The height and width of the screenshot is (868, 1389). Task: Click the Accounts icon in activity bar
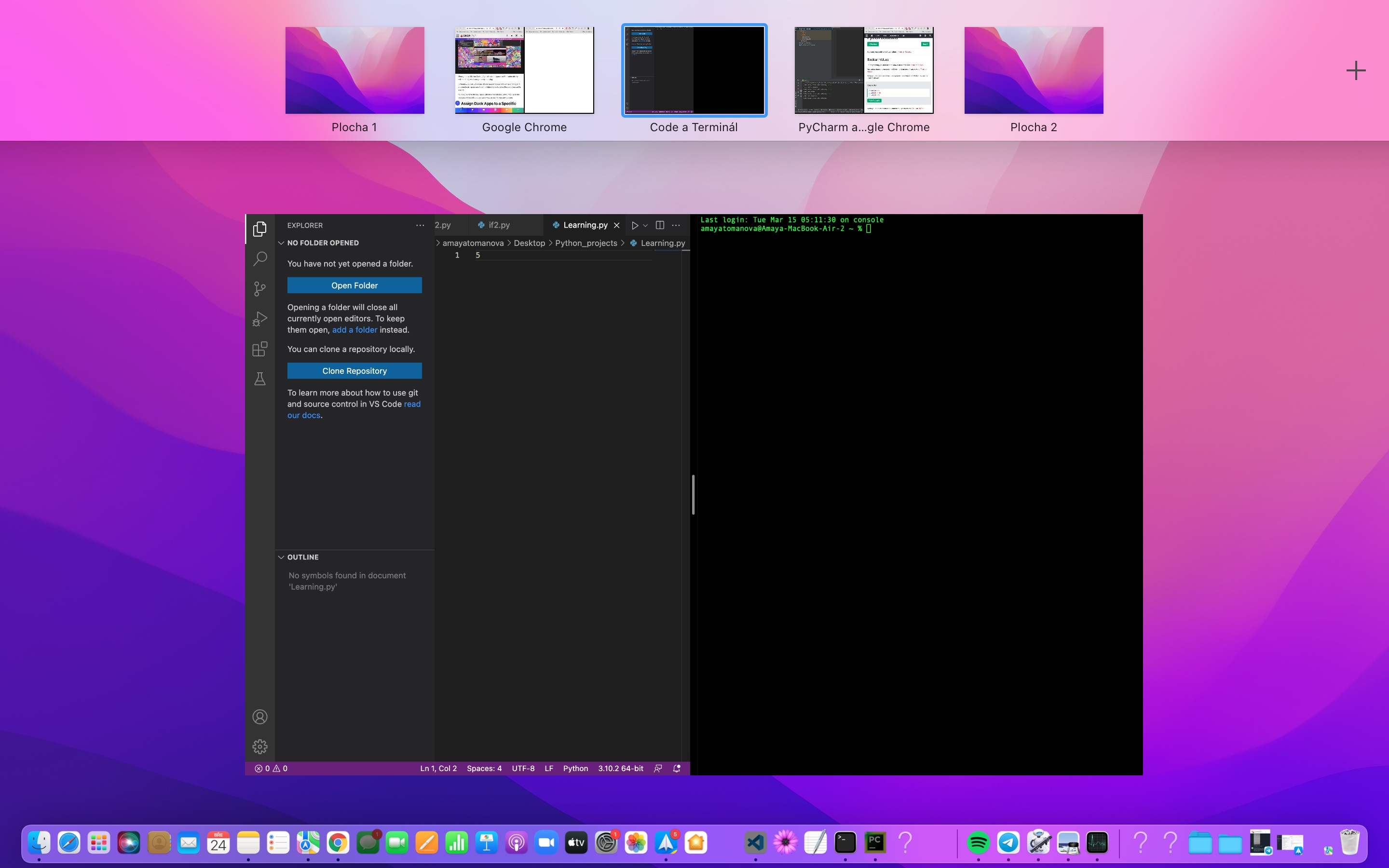coord(260,717)
